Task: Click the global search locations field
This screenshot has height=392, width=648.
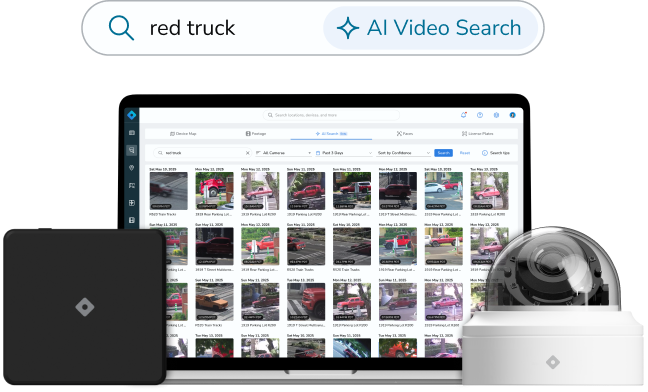Action: 331,115
